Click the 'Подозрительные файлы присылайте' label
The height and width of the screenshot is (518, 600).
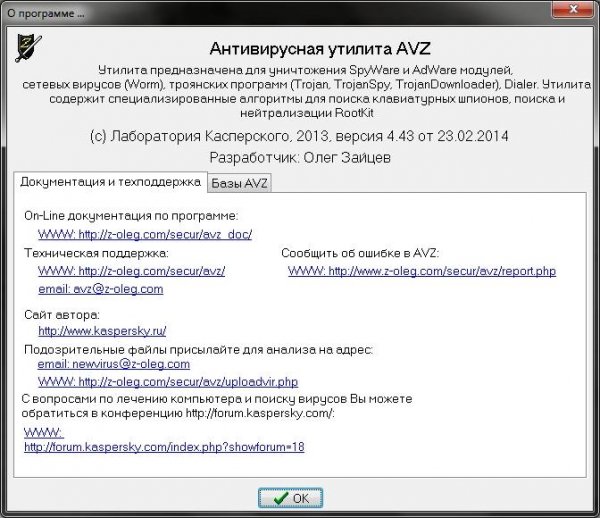pyautogui.click(x=198, y=349)
